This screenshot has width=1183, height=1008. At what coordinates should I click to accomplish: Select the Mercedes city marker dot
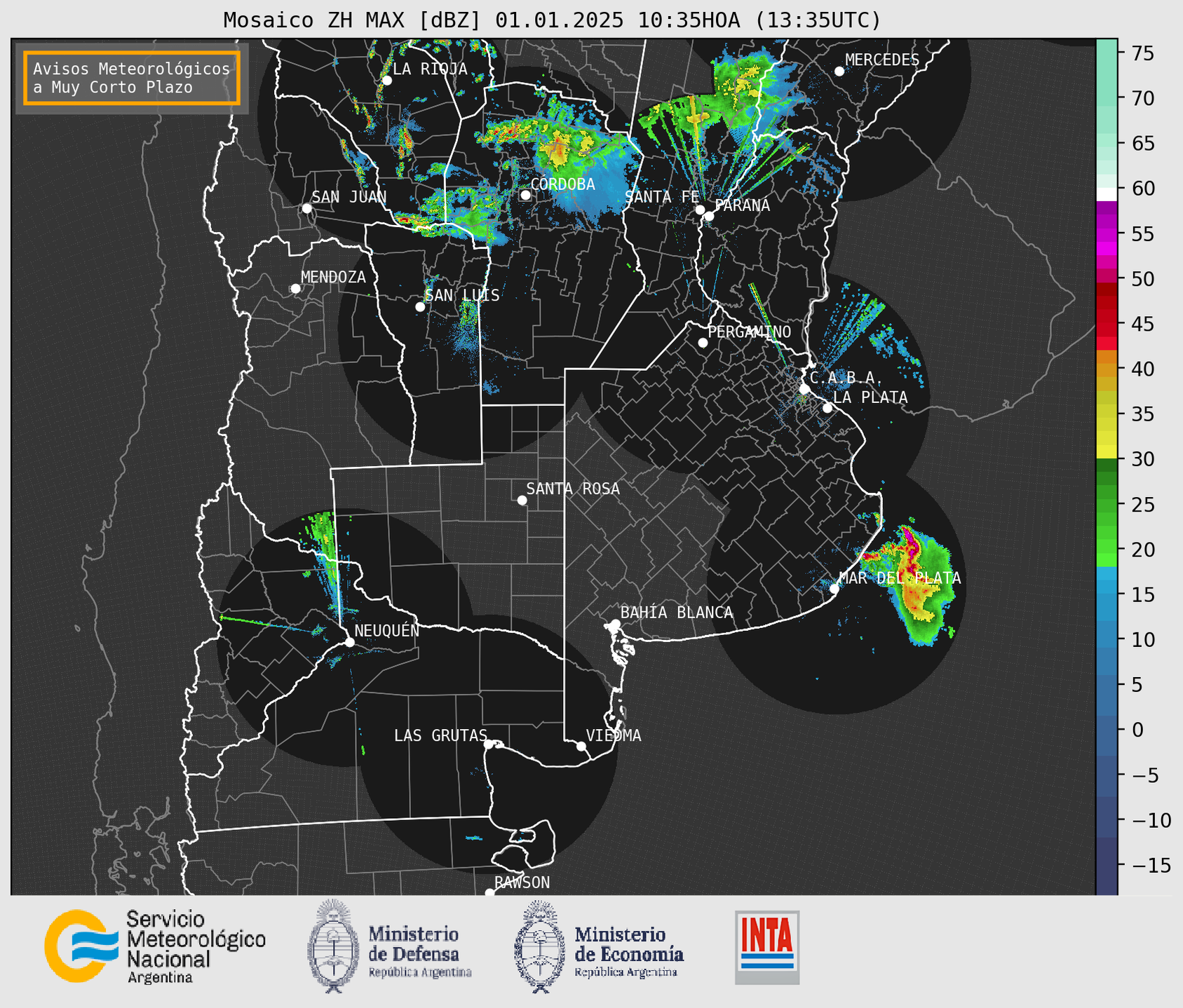tap(839, 71)
